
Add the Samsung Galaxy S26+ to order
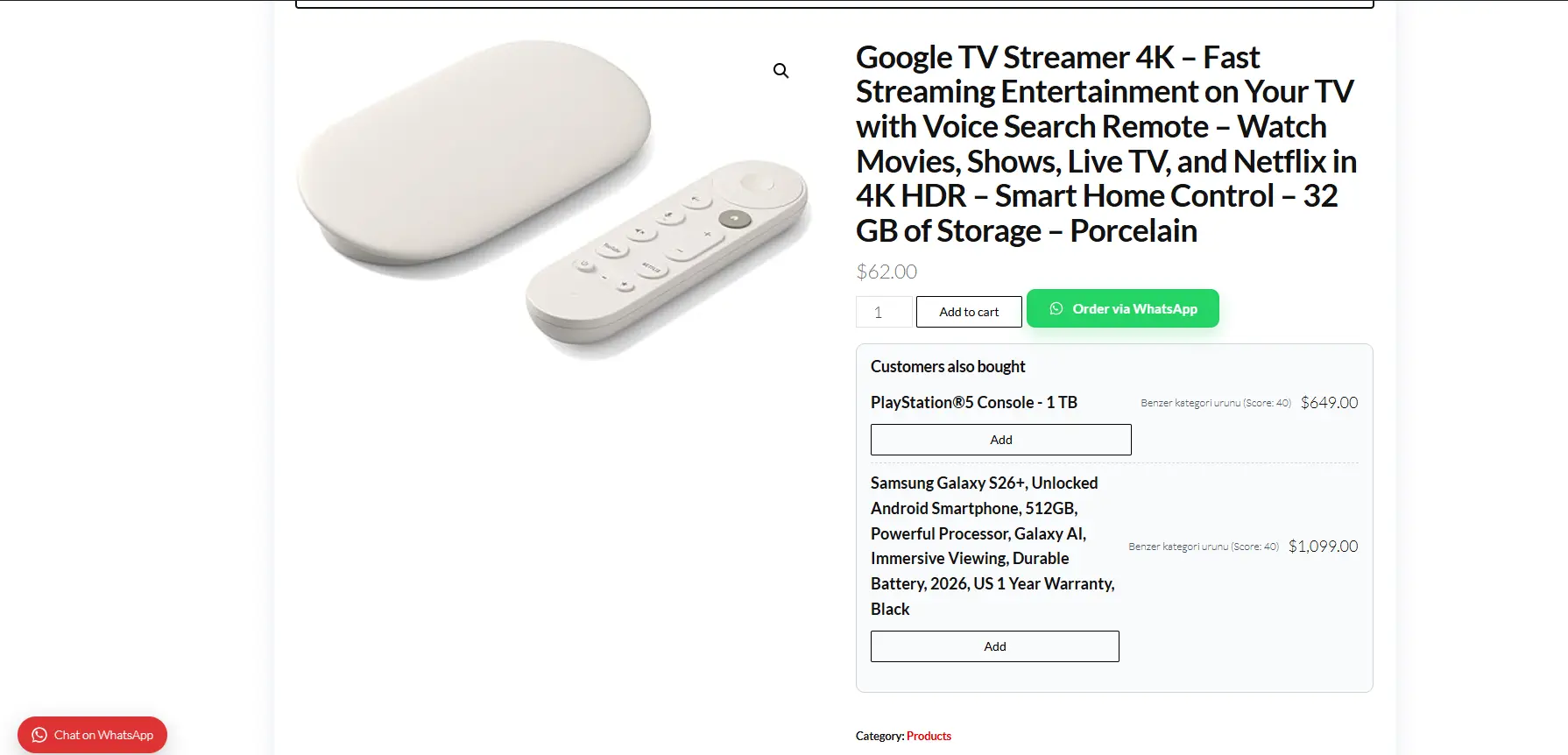995,646
